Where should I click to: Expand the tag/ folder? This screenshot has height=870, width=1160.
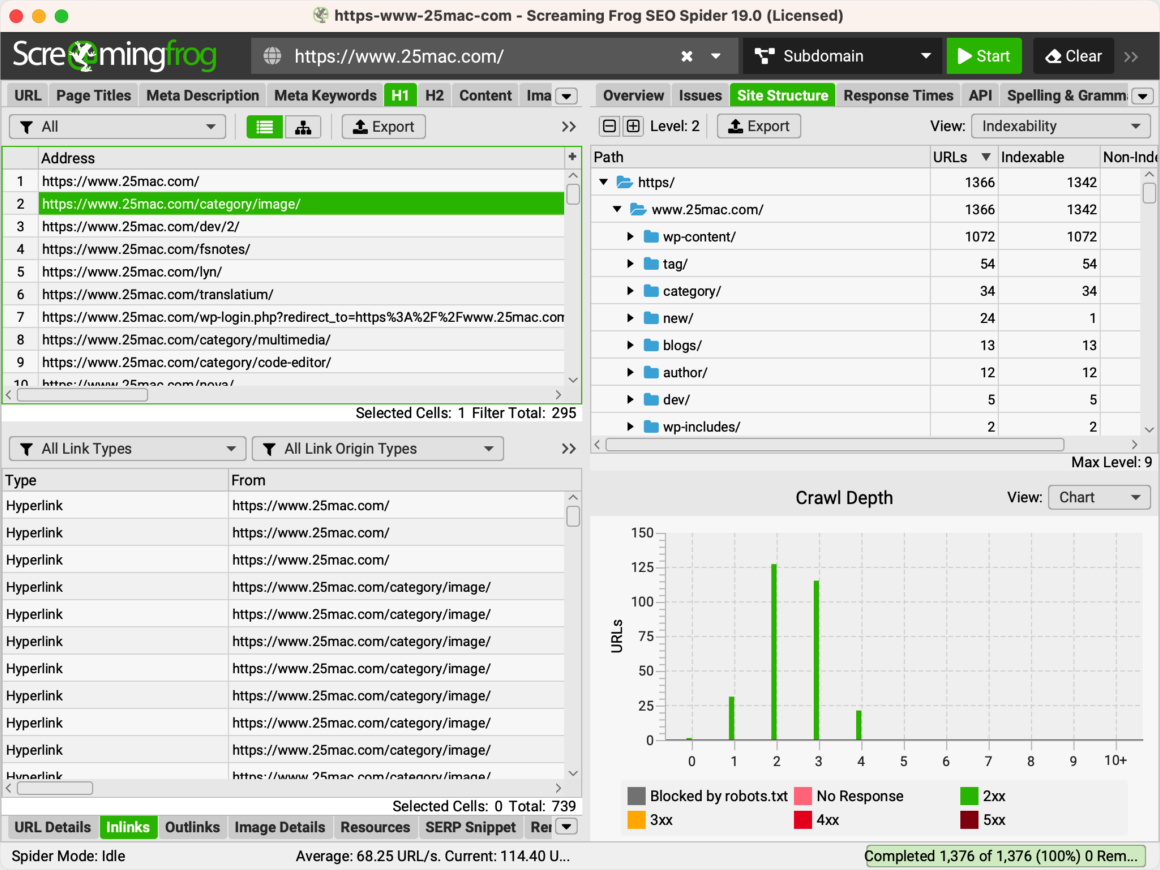click(630, 264)
